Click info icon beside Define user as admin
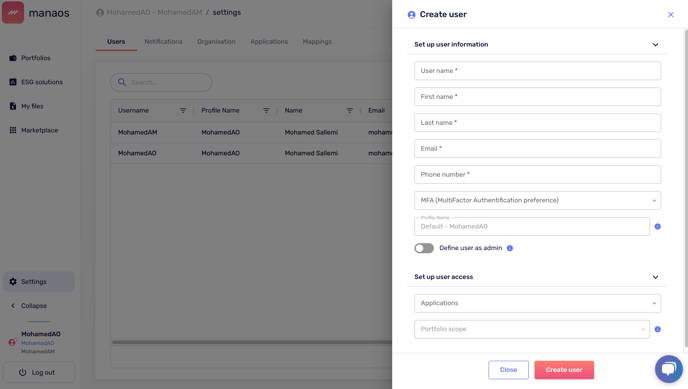This screenshot has height=389, width=688. point(510,248)
